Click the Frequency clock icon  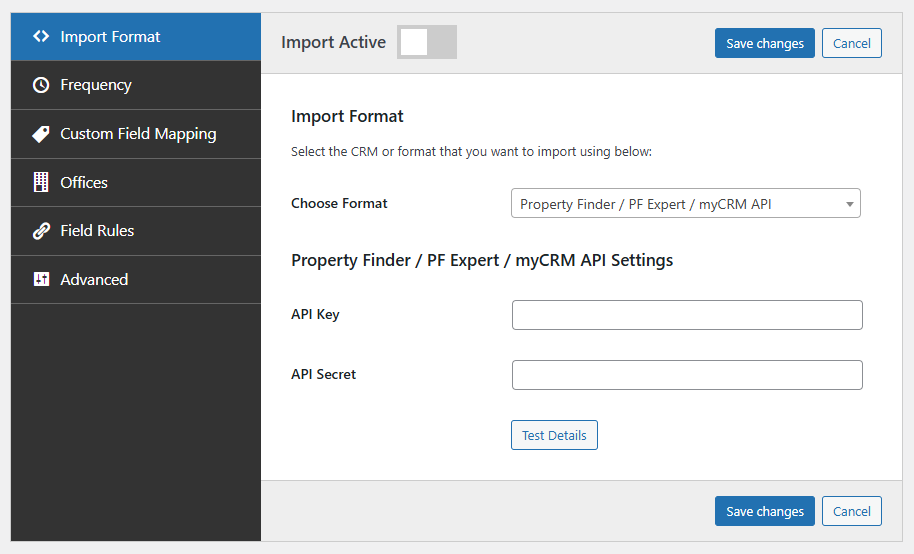[x=41, y=85]
